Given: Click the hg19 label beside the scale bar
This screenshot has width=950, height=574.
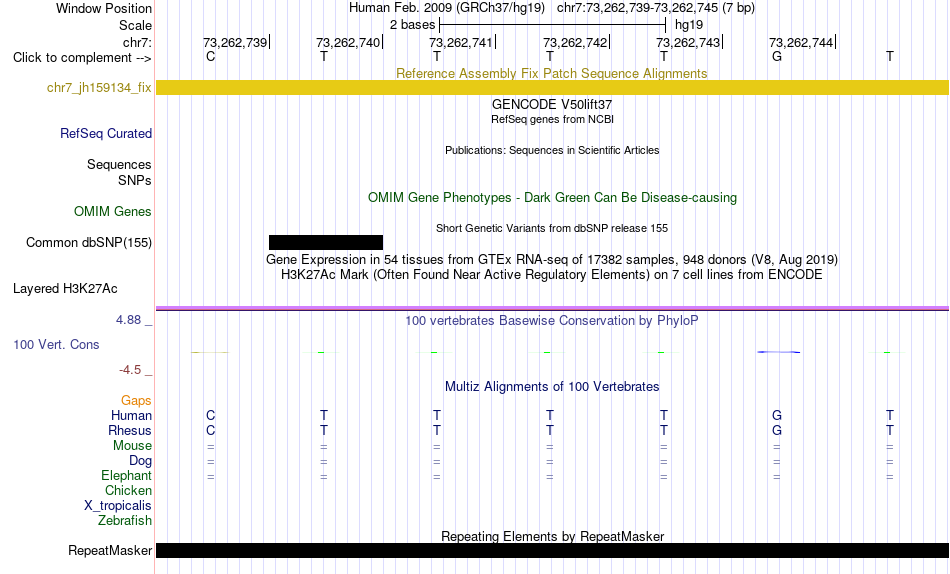Looking at the screenshot, I should point(689,25).
